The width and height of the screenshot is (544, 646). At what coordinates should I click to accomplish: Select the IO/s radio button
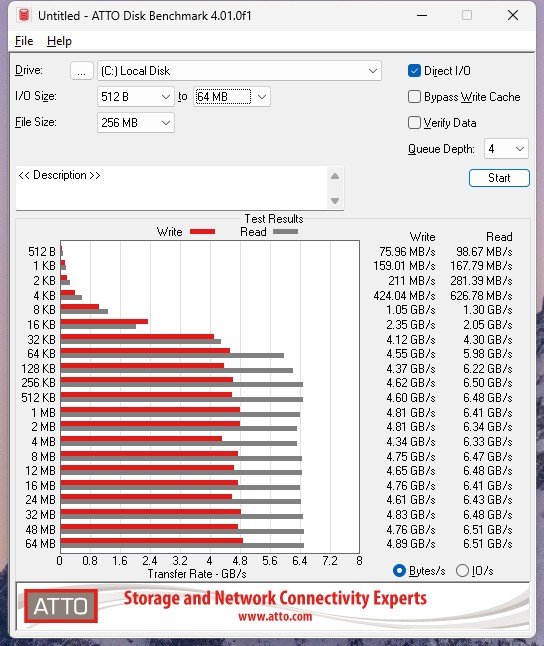coord(462,571)
